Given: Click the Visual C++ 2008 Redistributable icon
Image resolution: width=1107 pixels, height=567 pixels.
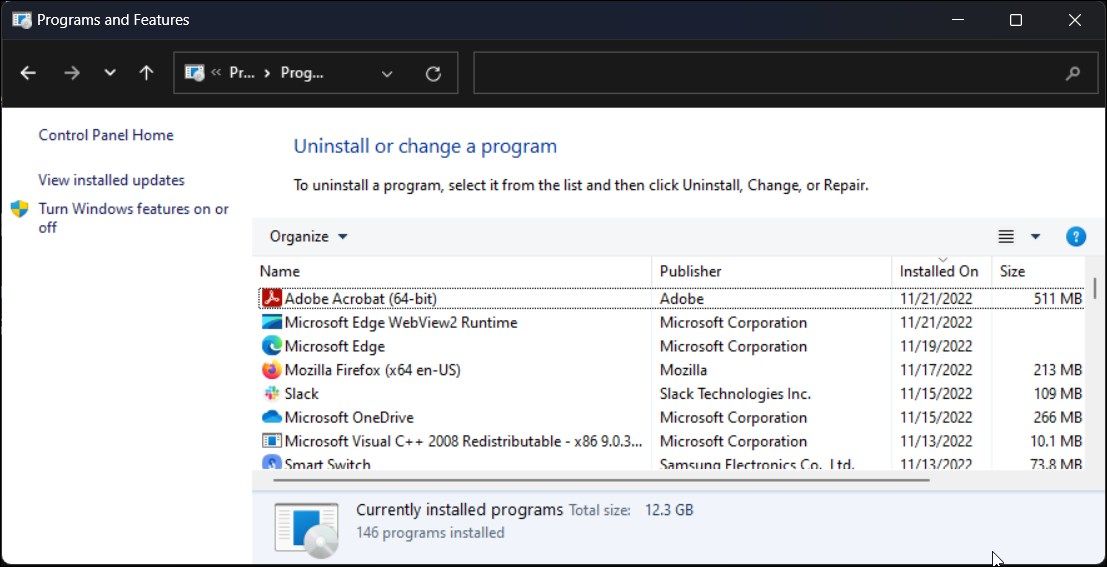Looking at the screenshot, I should [272, 441].
